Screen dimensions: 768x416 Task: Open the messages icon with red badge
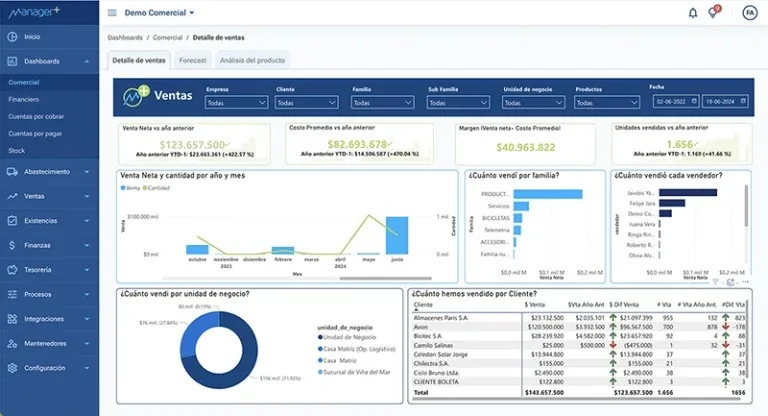(x=714, y=12)
